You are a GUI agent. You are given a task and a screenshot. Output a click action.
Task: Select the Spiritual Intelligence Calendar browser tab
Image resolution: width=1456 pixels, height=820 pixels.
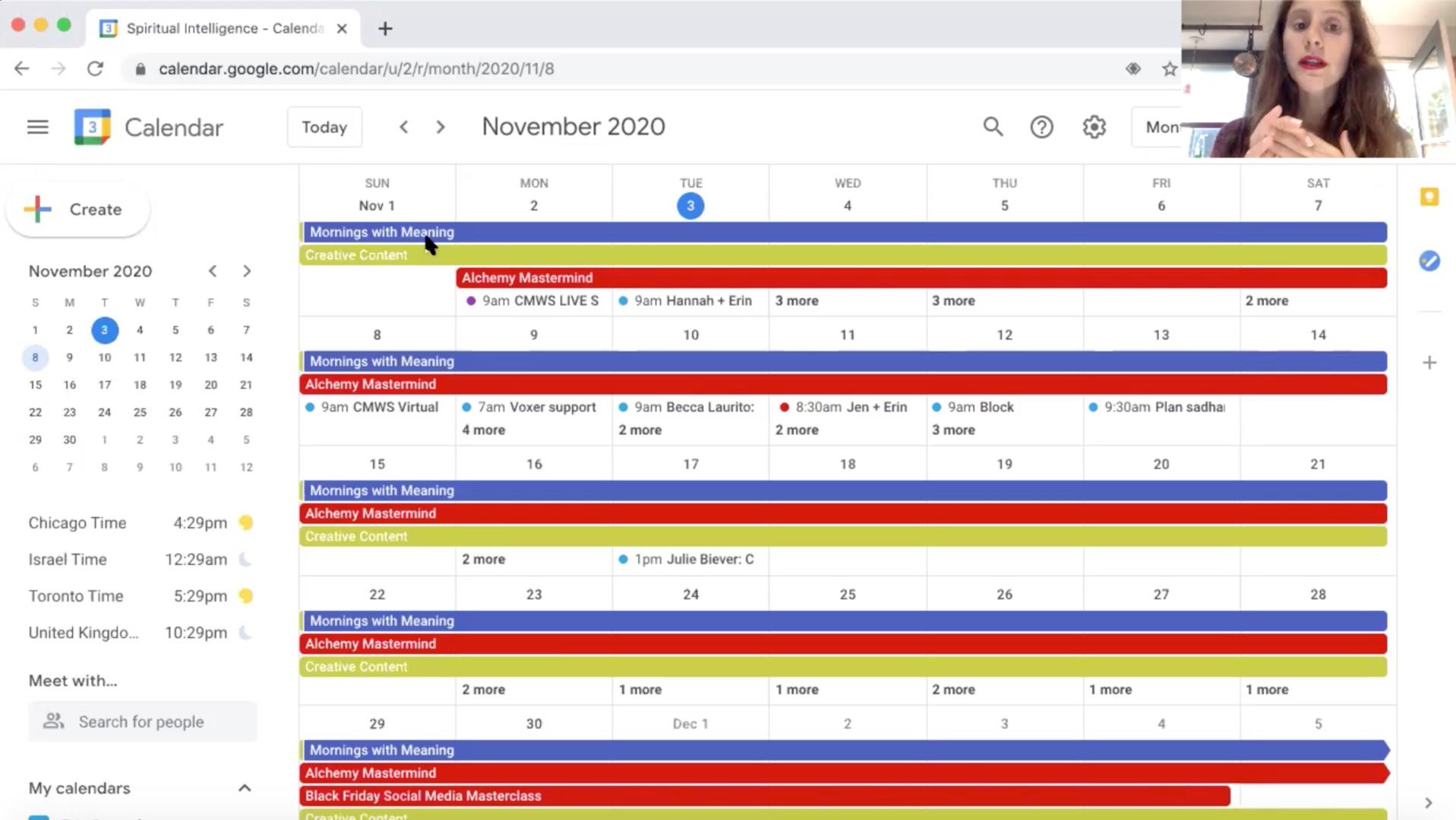pos(224,29)
